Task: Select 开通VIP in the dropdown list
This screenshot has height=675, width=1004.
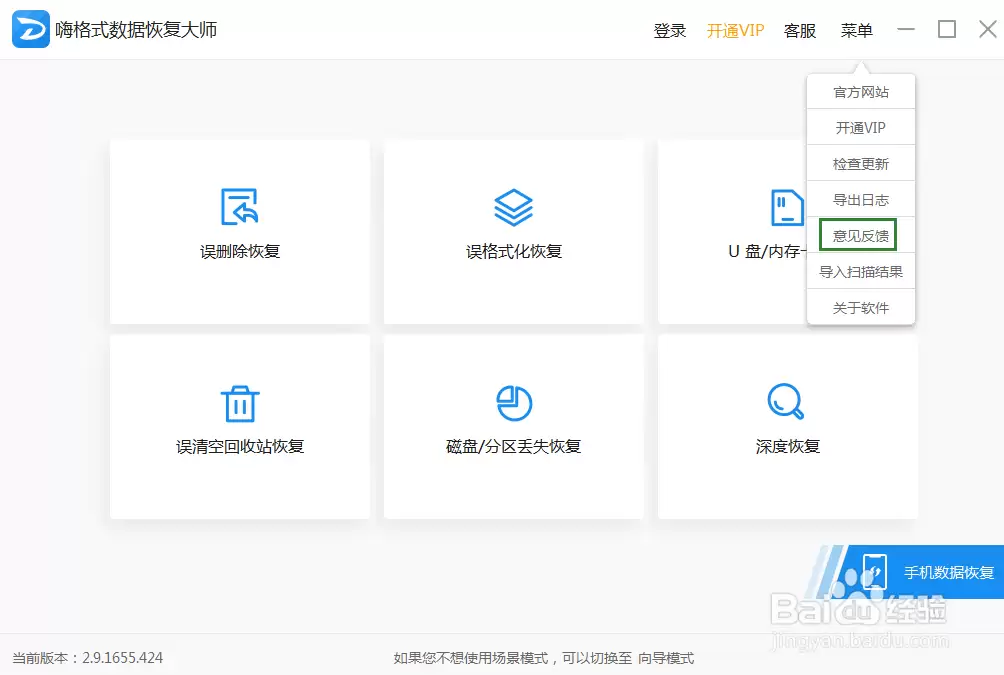Action: point(861,128)
